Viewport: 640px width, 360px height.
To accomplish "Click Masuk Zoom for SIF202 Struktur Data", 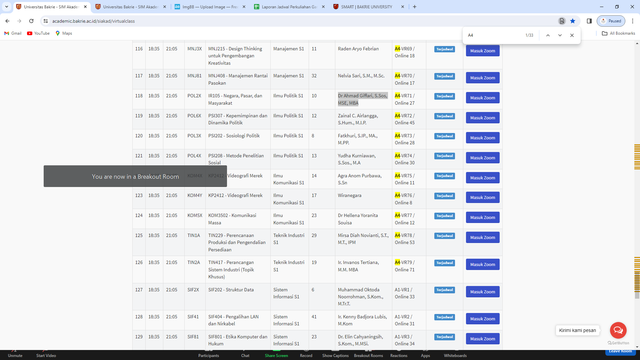I will tap(482, 292).
